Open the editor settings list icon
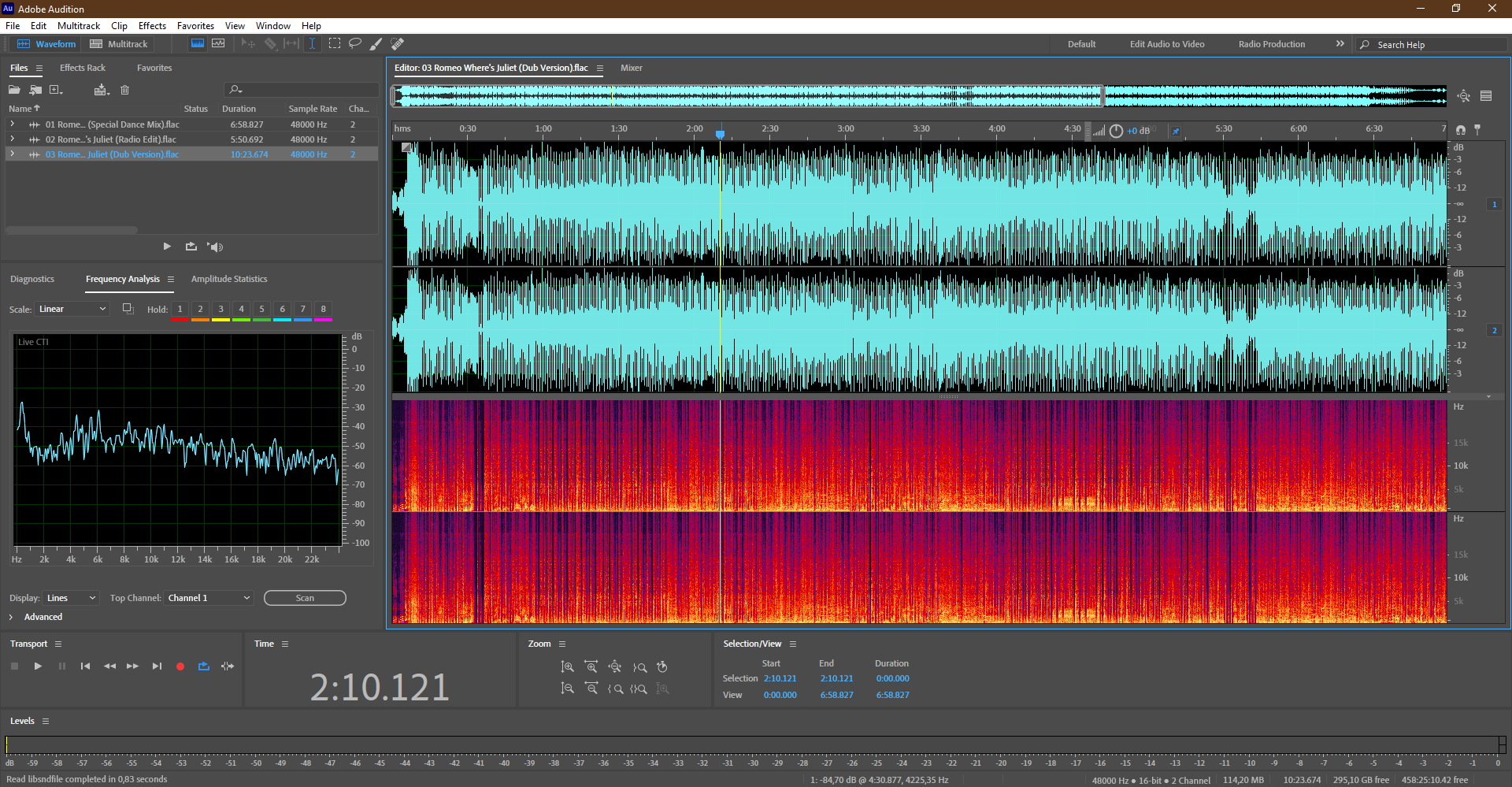This screenshot has height=787, width=1512. coord(1486,96)
